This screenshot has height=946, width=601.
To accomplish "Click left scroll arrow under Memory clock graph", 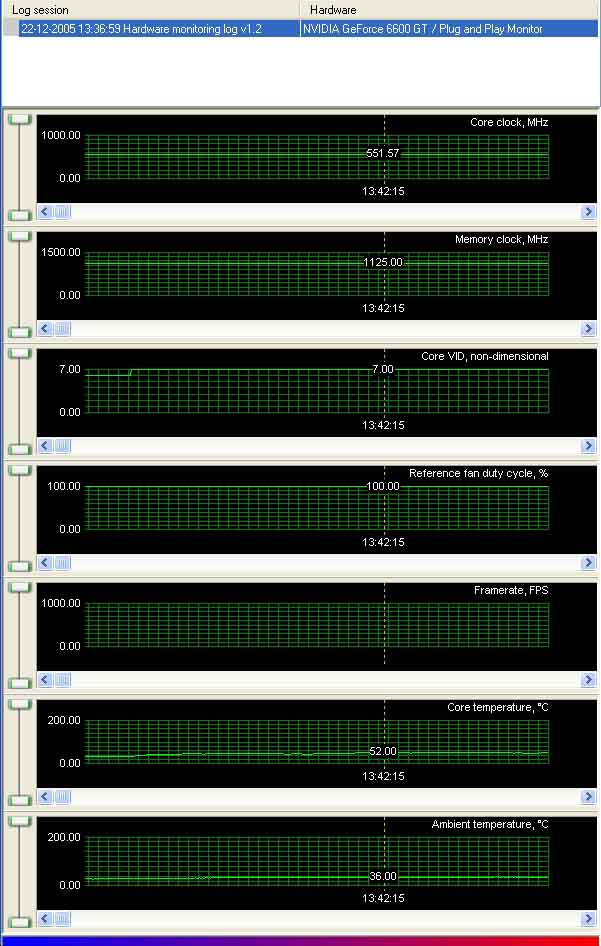I will 45,329.
